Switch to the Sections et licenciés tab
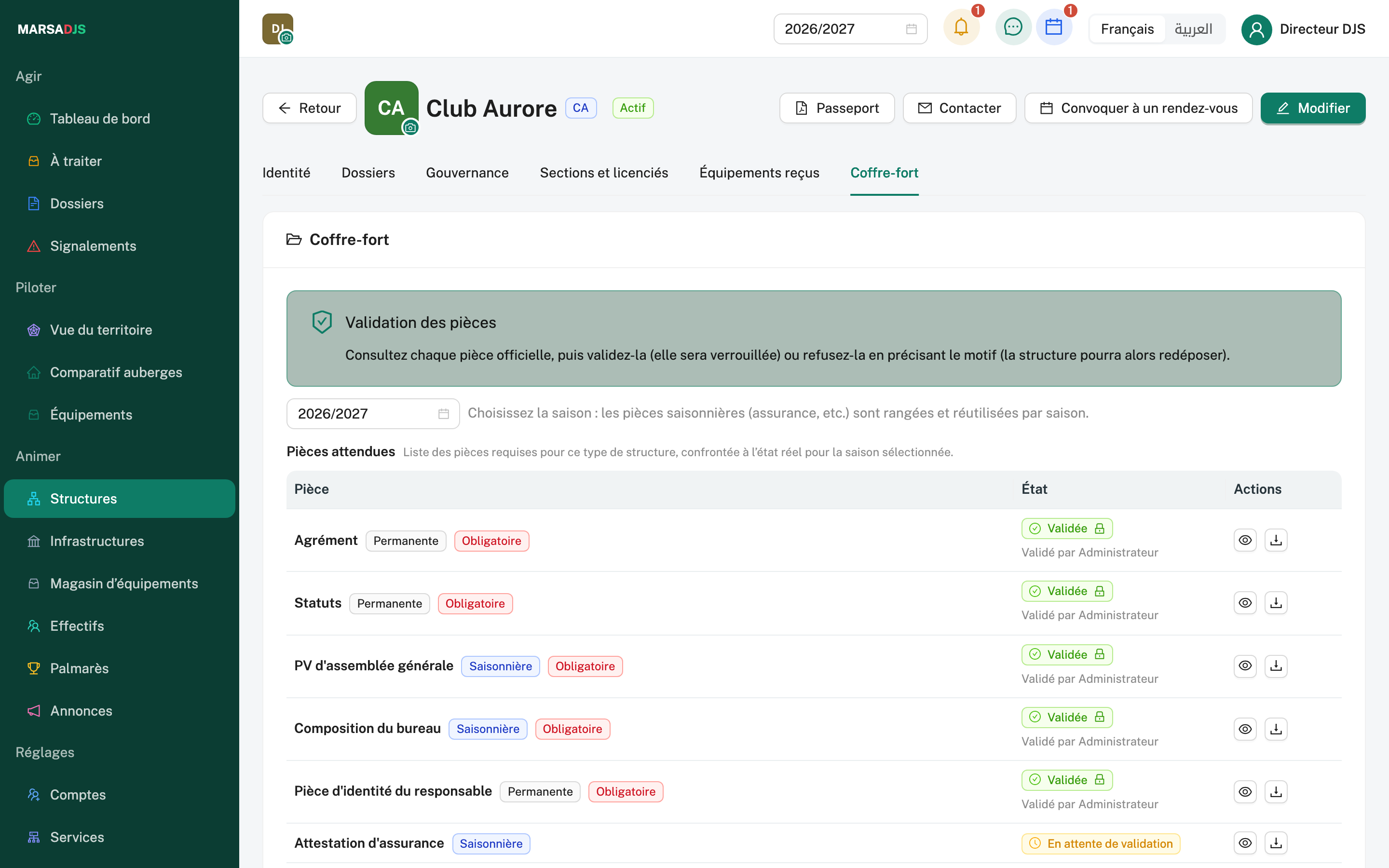This screenshot has width=1389, height=868. click(x=604, y=173)
